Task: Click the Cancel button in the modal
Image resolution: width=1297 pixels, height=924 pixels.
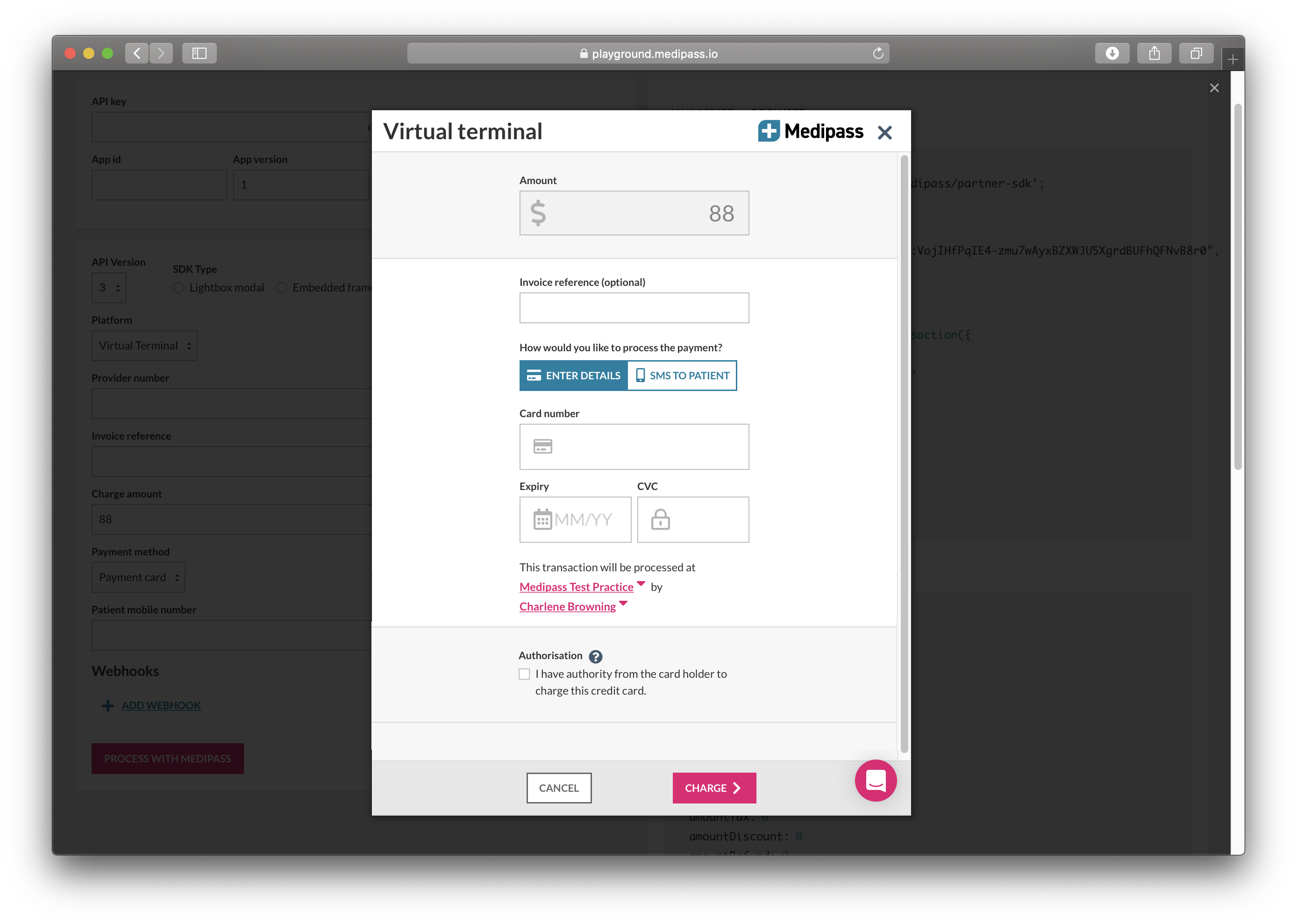Action: pyautogui.click(x=559, y=788)
